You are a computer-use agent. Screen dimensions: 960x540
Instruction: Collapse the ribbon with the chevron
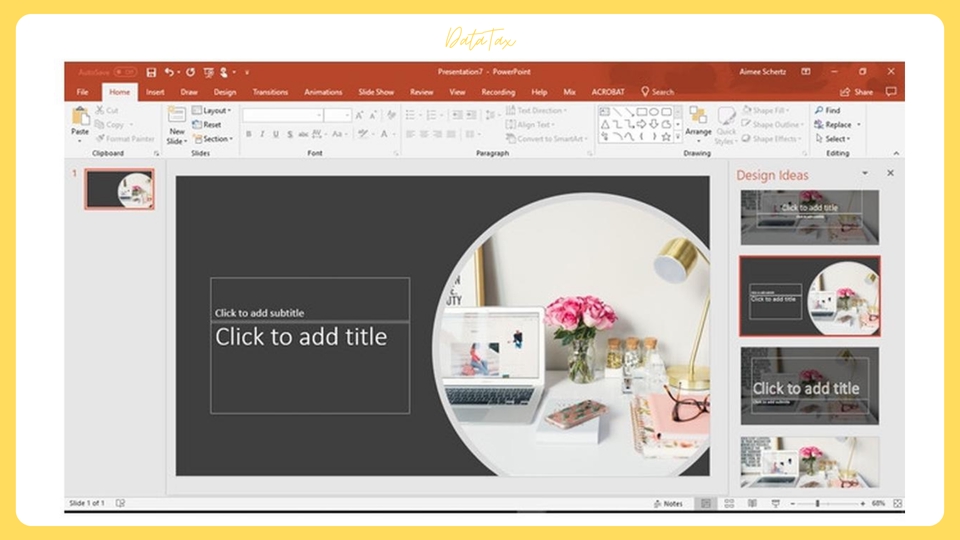pyautogui.click(x=896, y=154)
